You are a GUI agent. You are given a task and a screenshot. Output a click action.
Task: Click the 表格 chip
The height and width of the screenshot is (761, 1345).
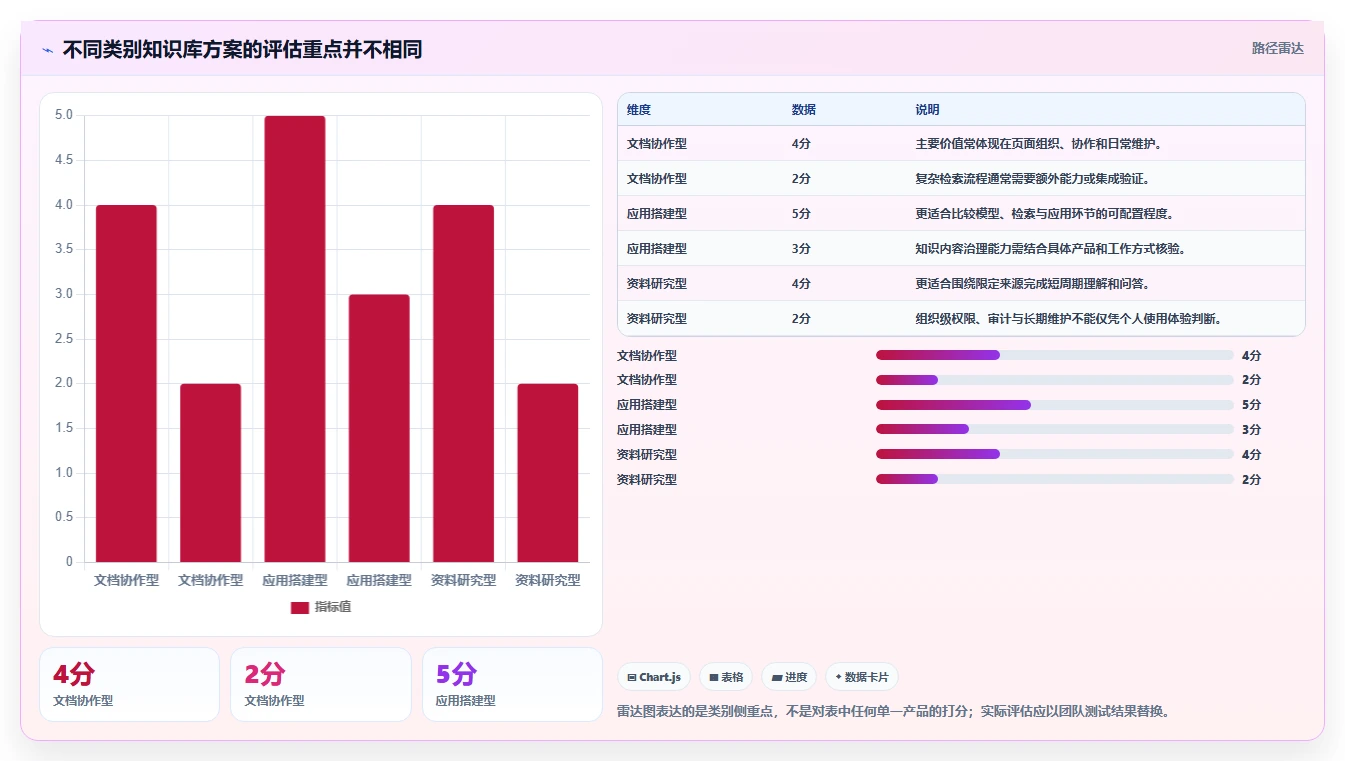726,677
